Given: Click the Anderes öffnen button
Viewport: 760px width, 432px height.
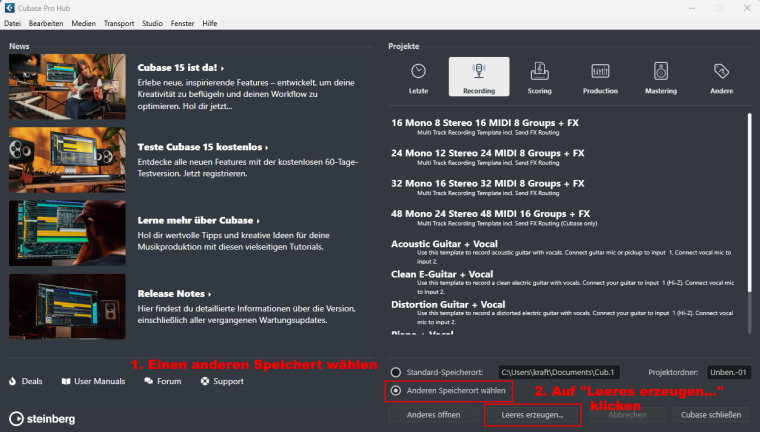Looking at the screenshot, I should click(x=433, y=414).
